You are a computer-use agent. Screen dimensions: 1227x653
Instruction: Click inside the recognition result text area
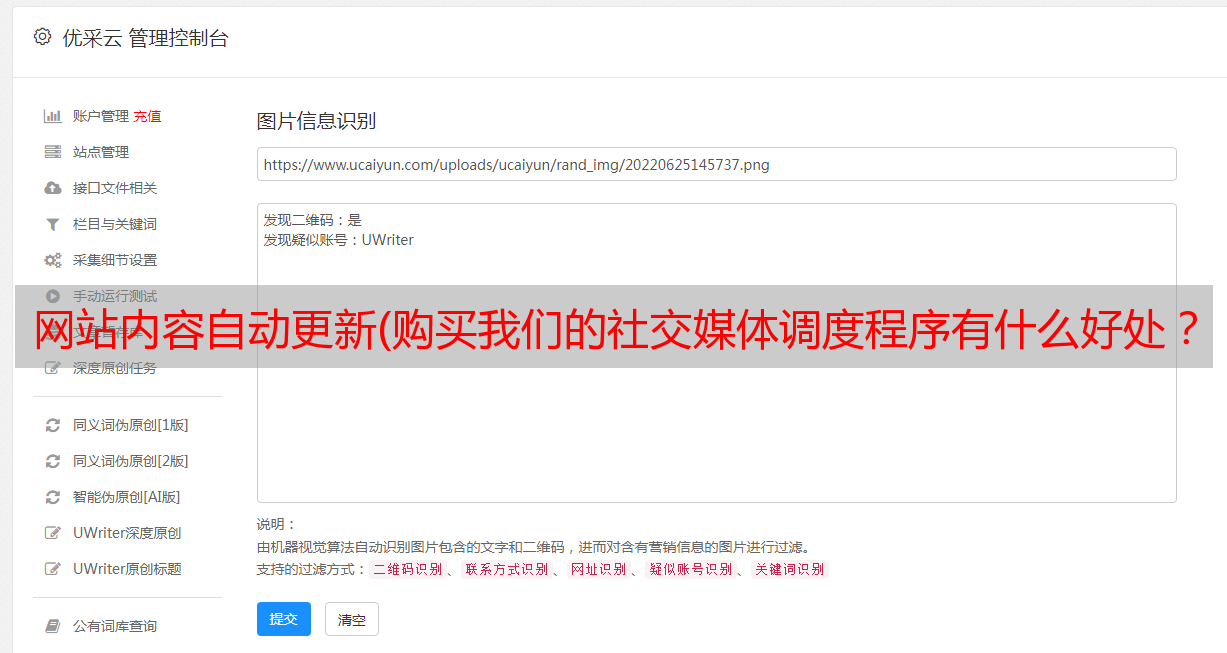point(716,353)
